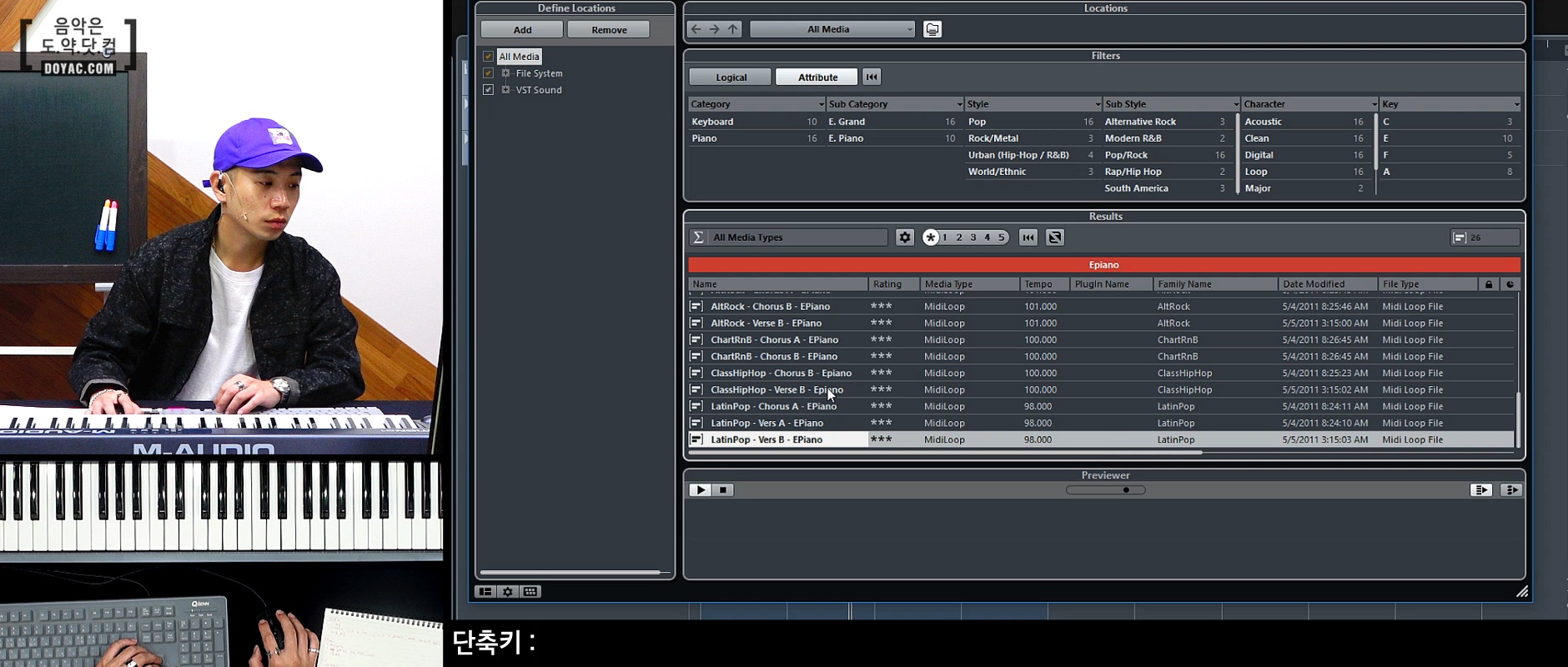Toggle the VST Sound checkbox
This screenshot has height=667, width=1568.
[x=488, y=90]
